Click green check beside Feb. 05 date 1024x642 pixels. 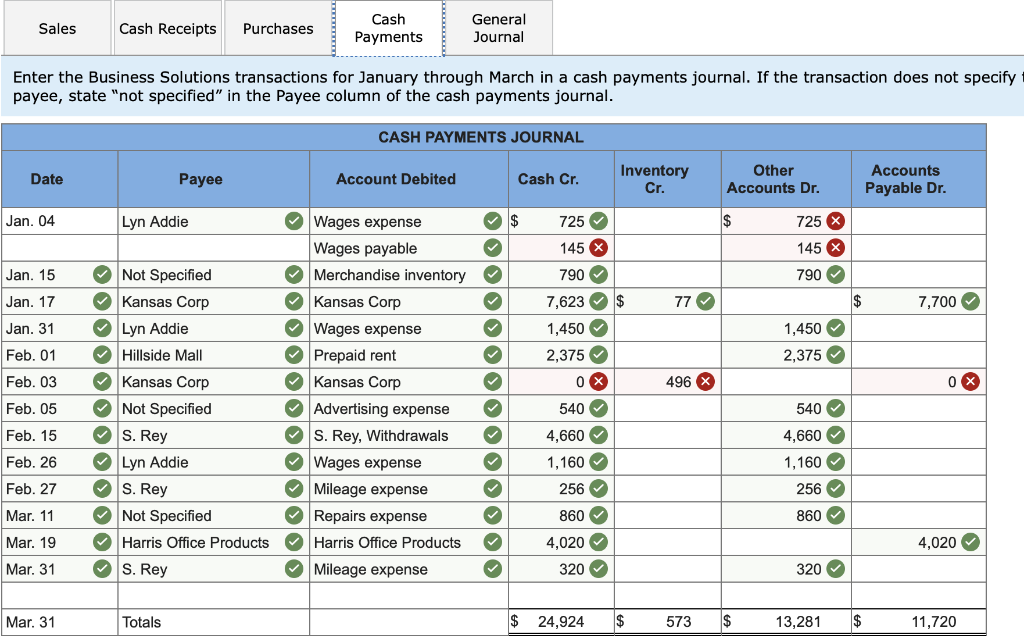[x=102, y=409]
